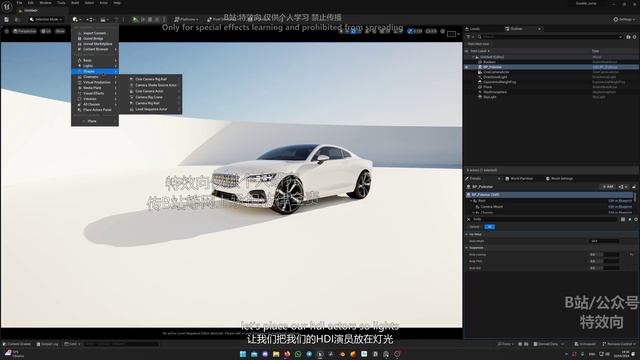Clear the Details search with X icon

click(x=468, y=219)
